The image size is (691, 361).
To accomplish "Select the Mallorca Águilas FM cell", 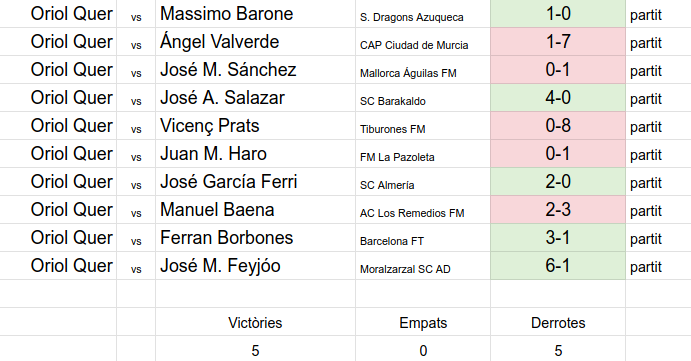I will (x=423, y=70).
